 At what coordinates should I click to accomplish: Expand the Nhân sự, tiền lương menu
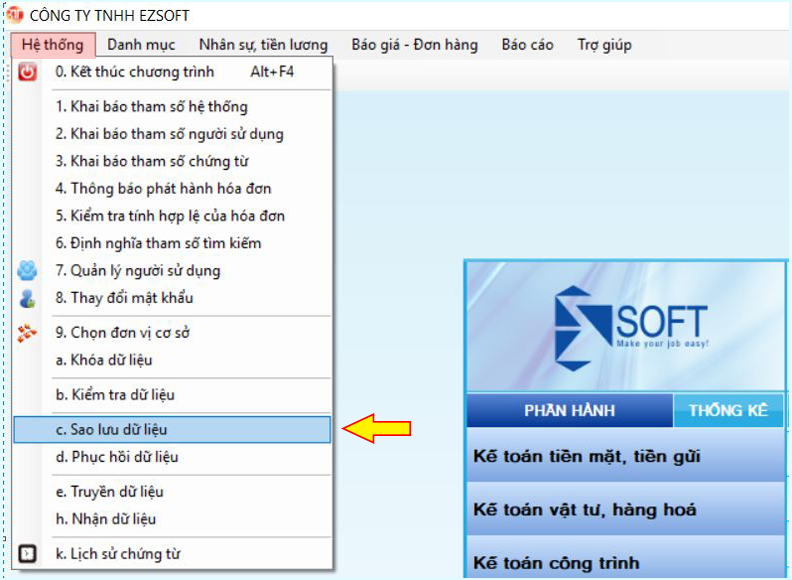[263, 45]
